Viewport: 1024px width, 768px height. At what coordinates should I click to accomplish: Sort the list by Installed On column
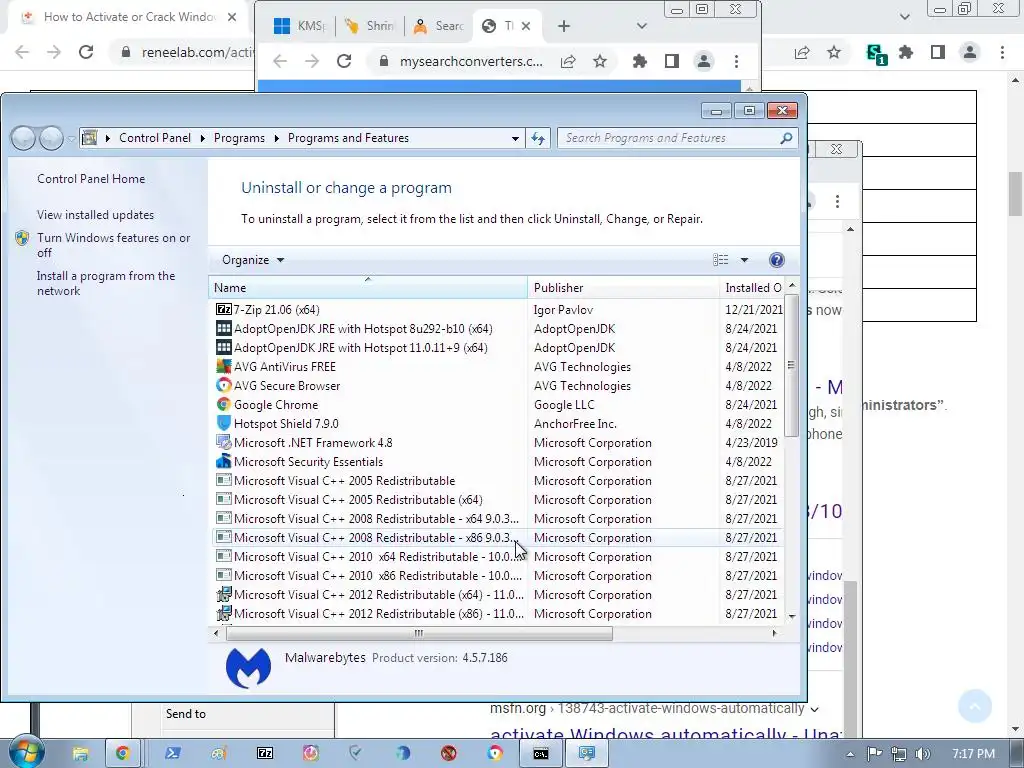click(752, 287)
